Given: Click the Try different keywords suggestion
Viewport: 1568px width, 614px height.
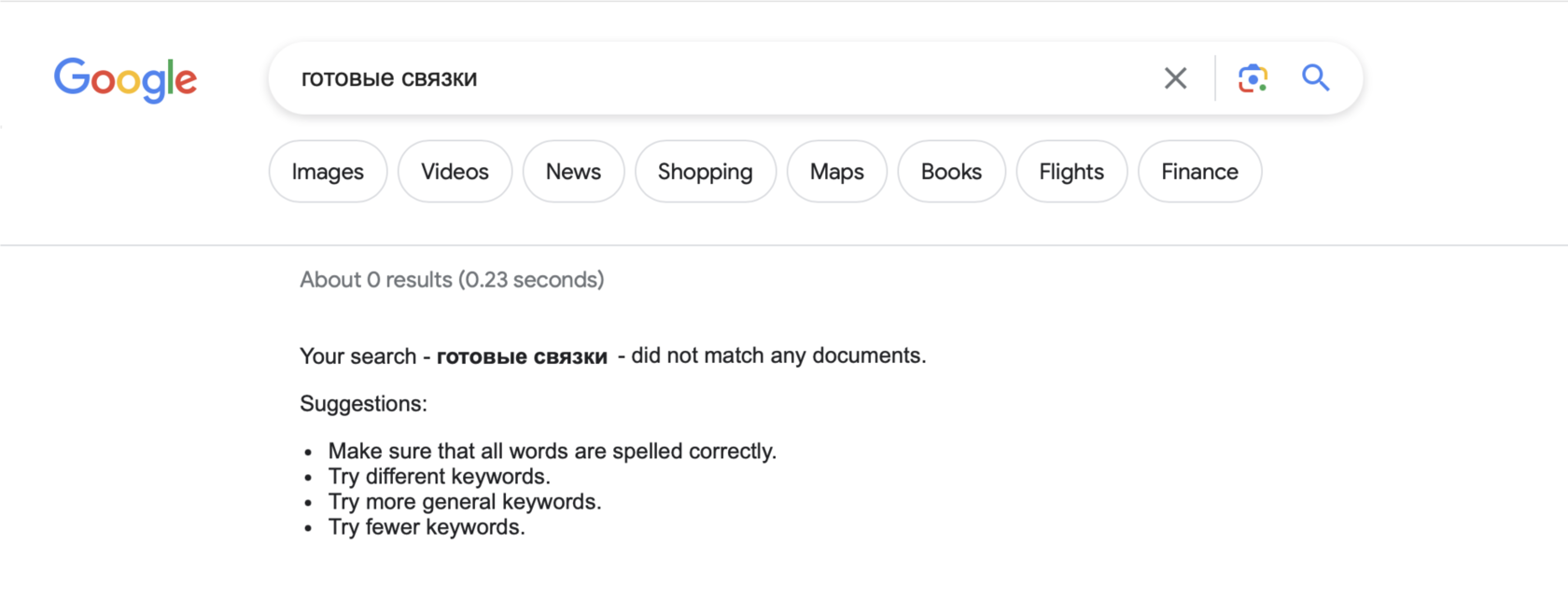Looking at the screenshot, I should tap(439, 477).
